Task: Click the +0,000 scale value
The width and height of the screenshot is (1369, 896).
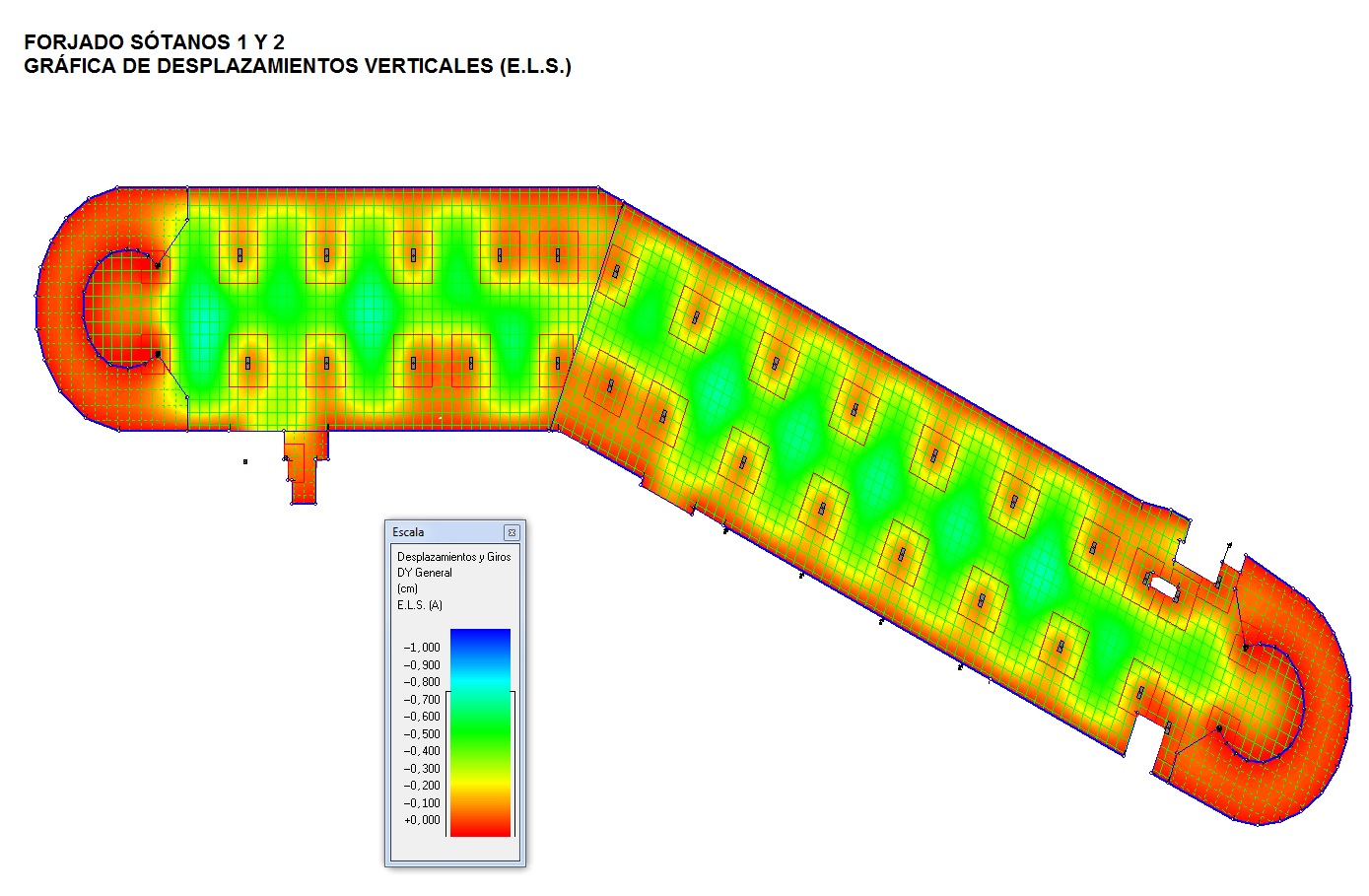Action: point(422,820)
